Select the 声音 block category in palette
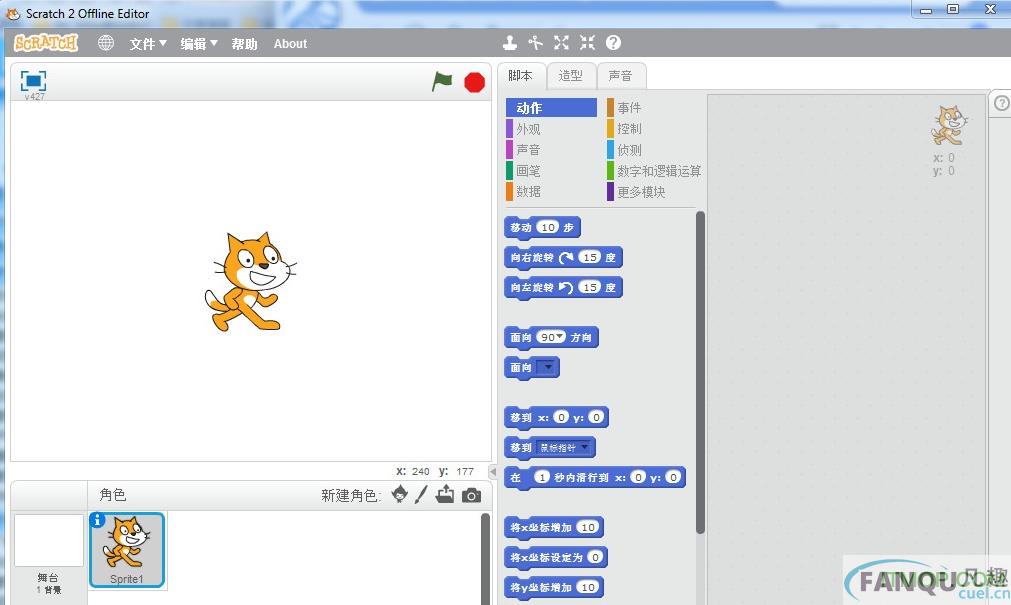Viewport: 1011px width, 605px height. 551,150
